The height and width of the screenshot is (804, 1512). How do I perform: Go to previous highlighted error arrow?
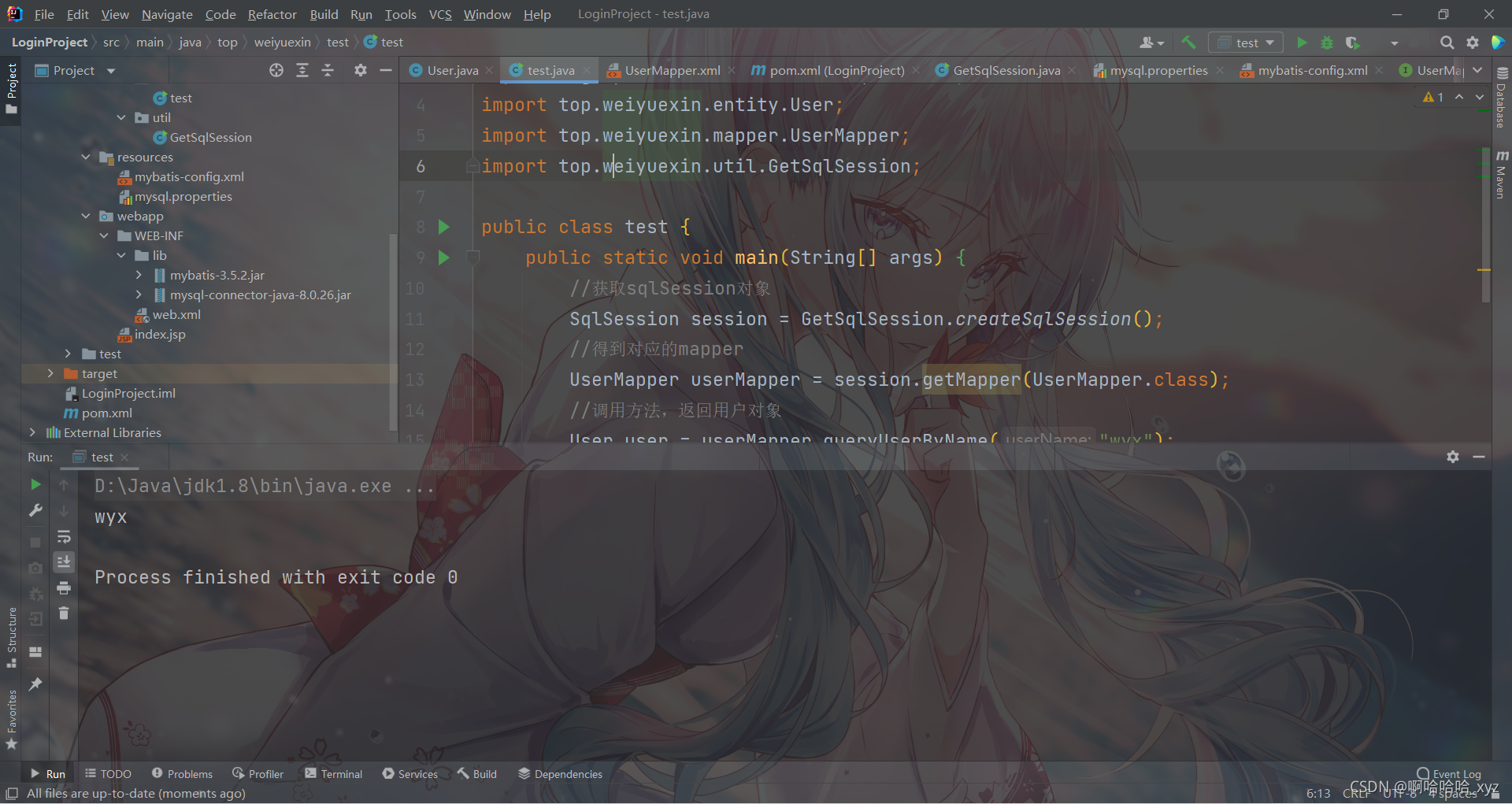click(x=1459, y=97)
